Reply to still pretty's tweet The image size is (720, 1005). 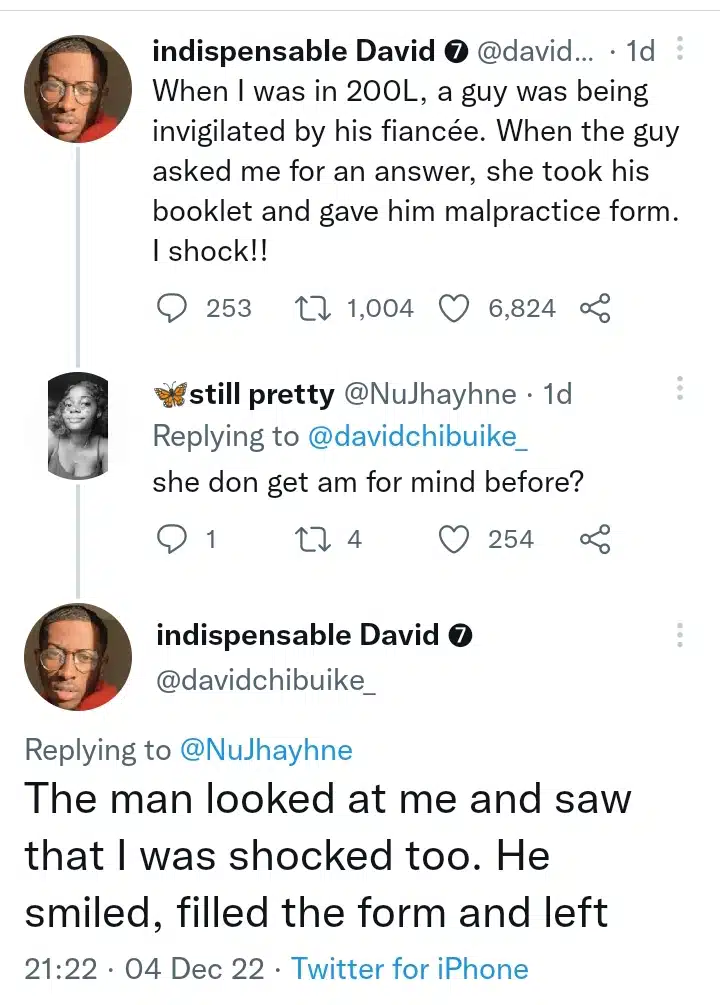174,540
